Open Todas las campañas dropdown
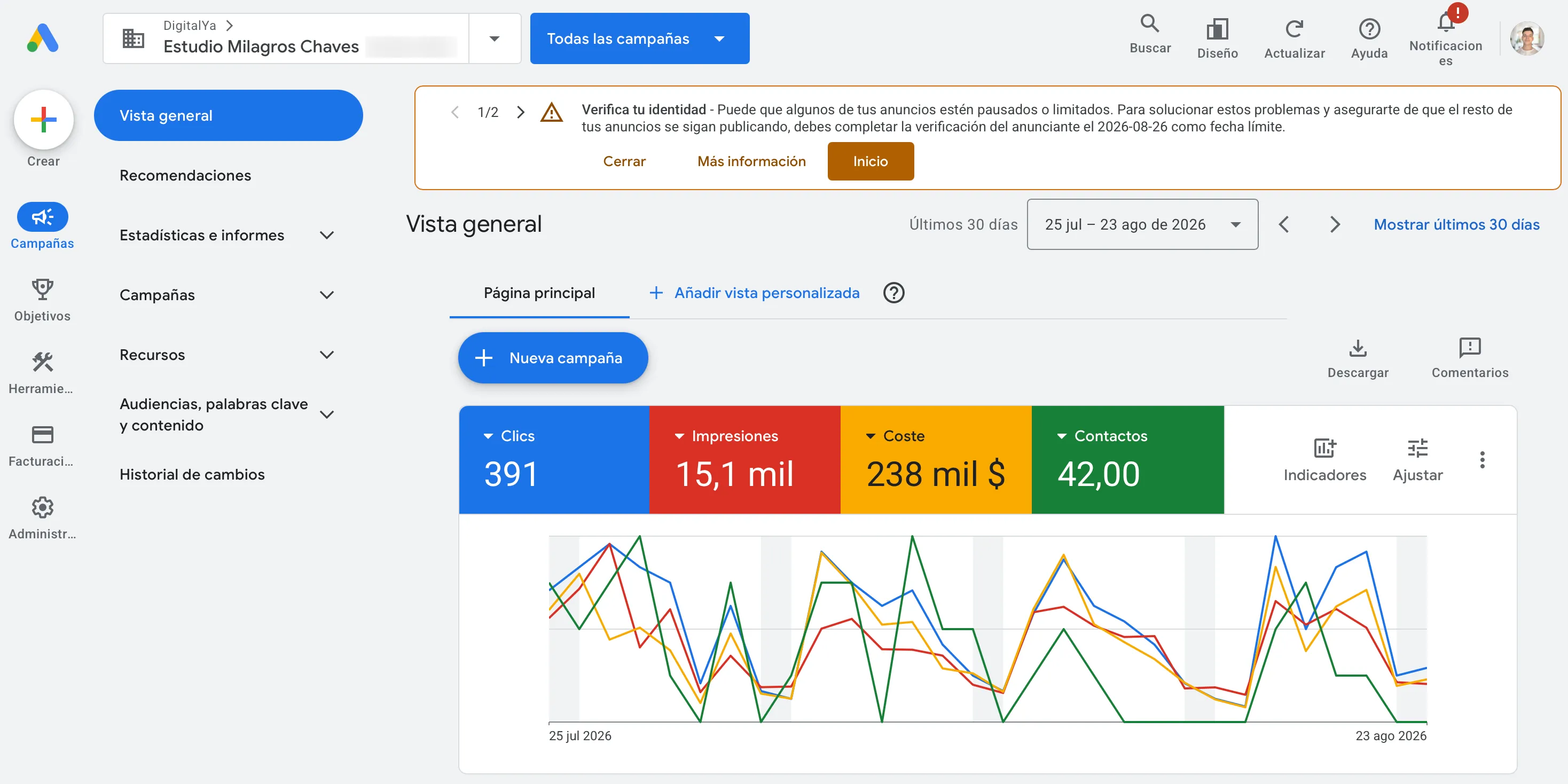1568x784 pixels. (639, 38)
